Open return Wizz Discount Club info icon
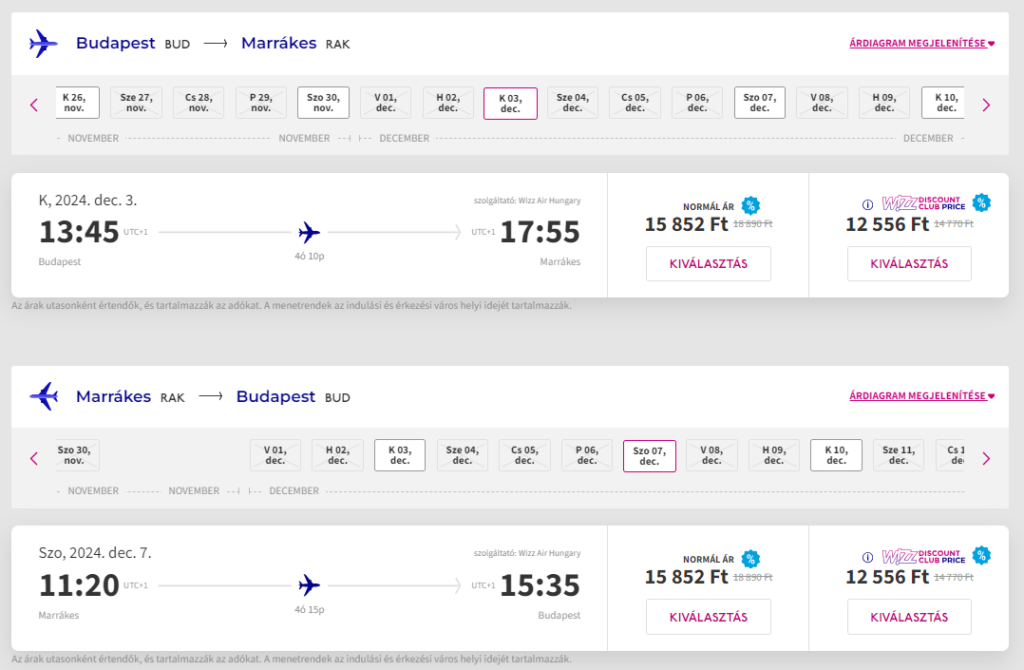 click(867, 557)
